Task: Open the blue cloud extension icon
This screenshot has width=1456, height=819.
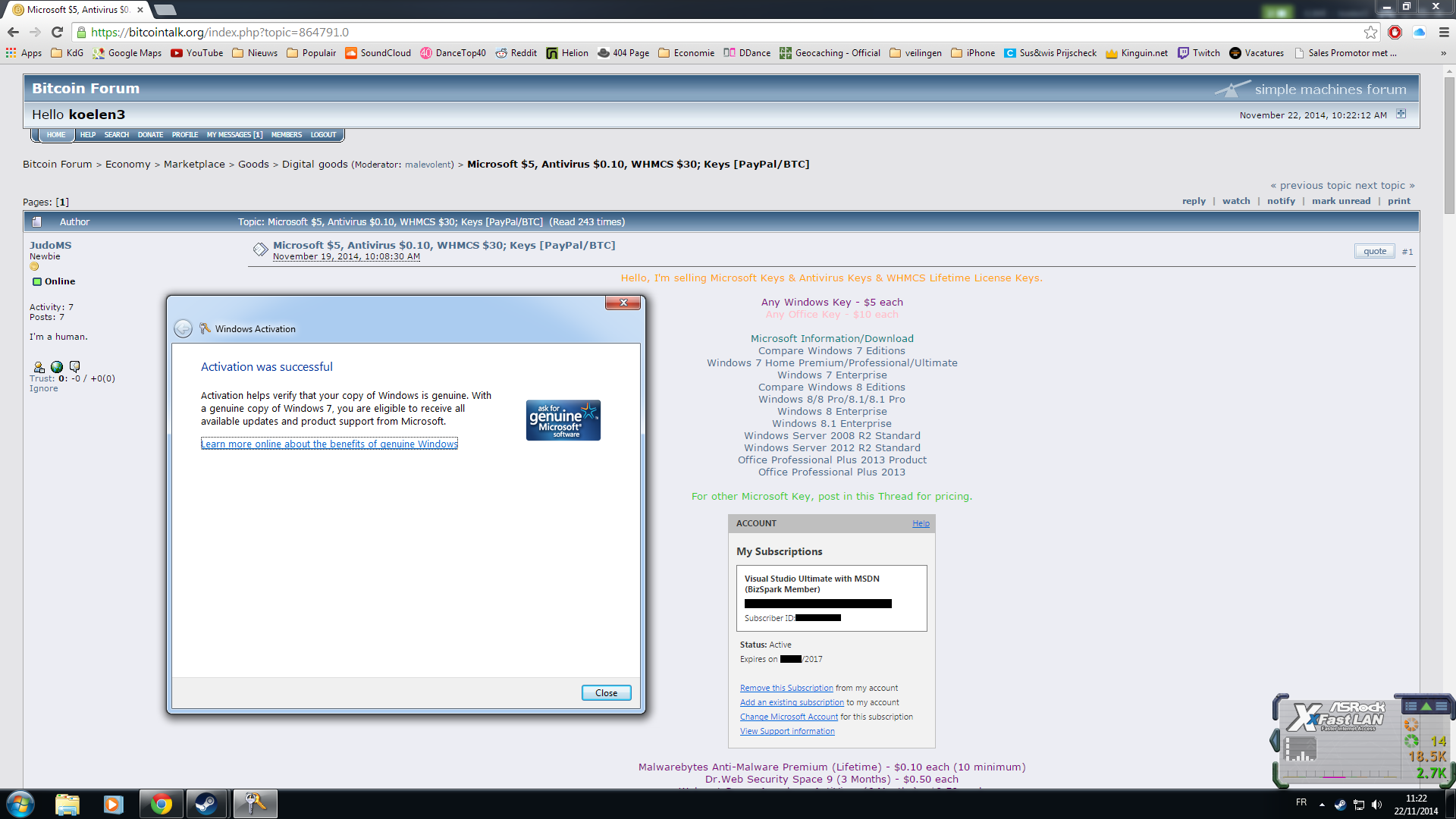Action: click(x=1419, y=32)
